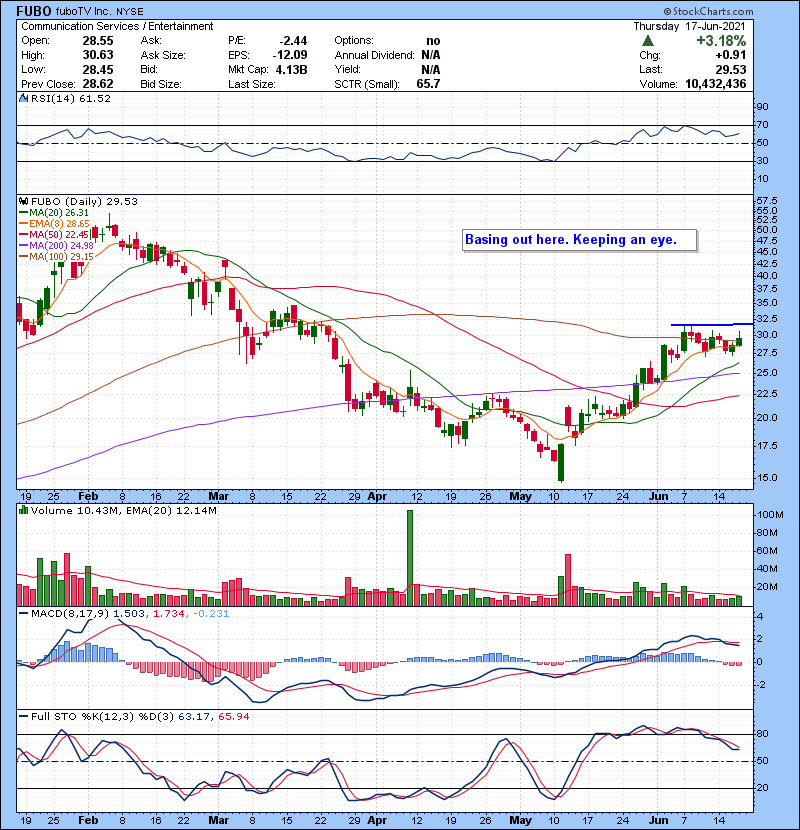
Task: Click the date Thursday 17-Jun-2021
Action: coord(689,26)
